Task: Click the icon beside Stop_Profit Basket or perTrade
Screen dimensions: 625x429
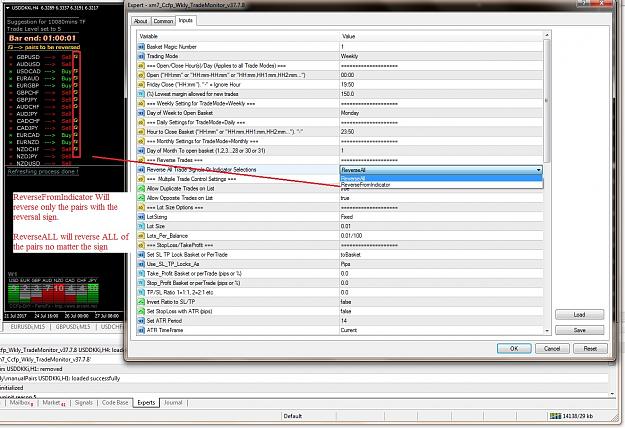Action: pos(141,283)
